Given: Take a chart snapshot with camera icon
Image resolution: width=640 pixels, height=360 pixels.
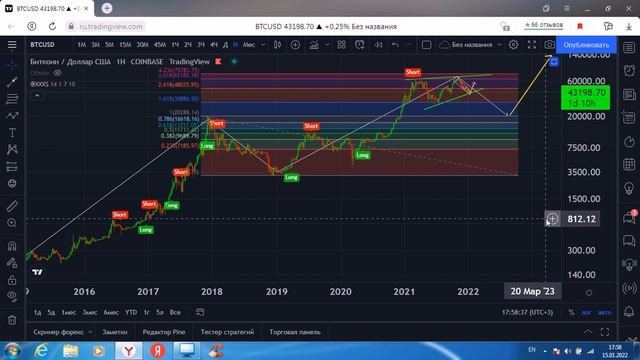Looking at the screenshot, I should coord(549,45).
